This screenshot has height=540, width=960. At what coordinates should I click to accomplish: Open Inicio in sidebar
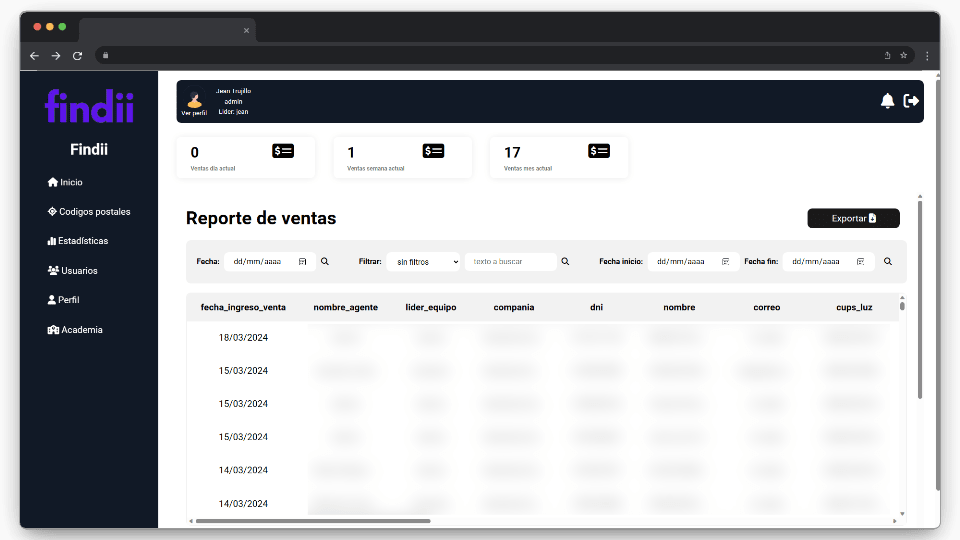(65, 182)
